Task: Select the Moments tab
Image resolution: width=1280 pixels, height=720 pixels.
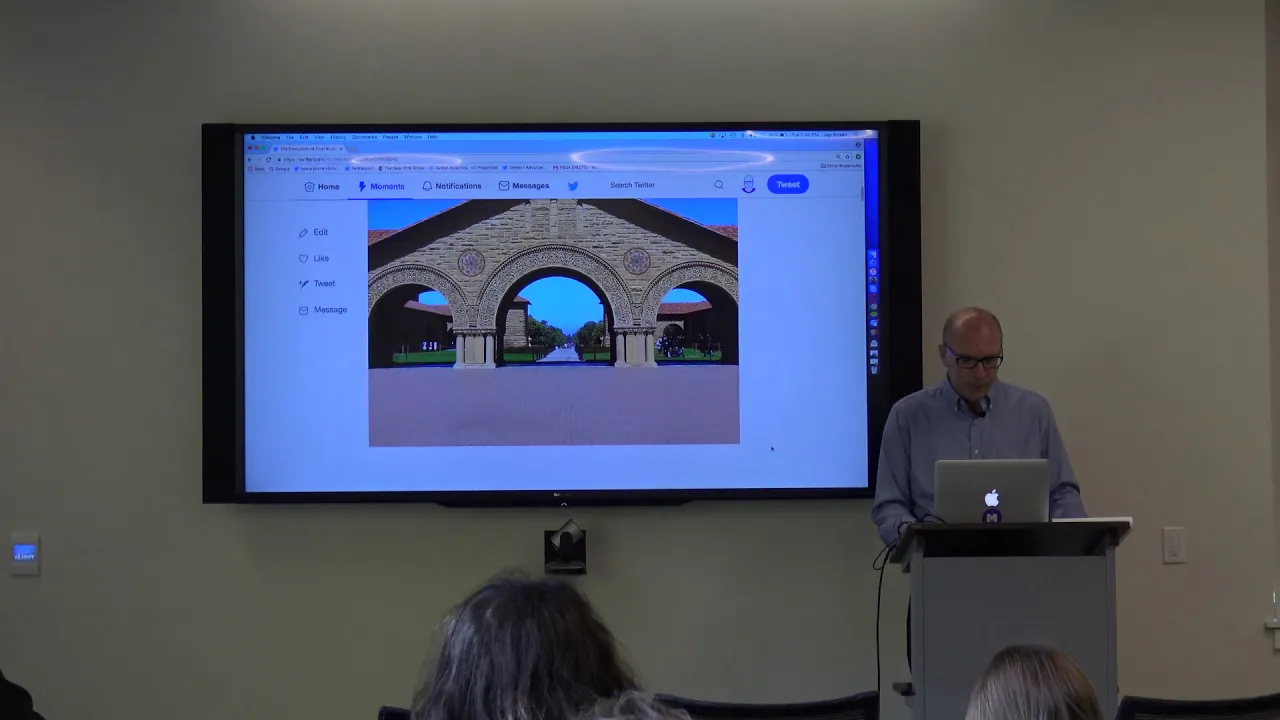Action: [x=381, y=186]
